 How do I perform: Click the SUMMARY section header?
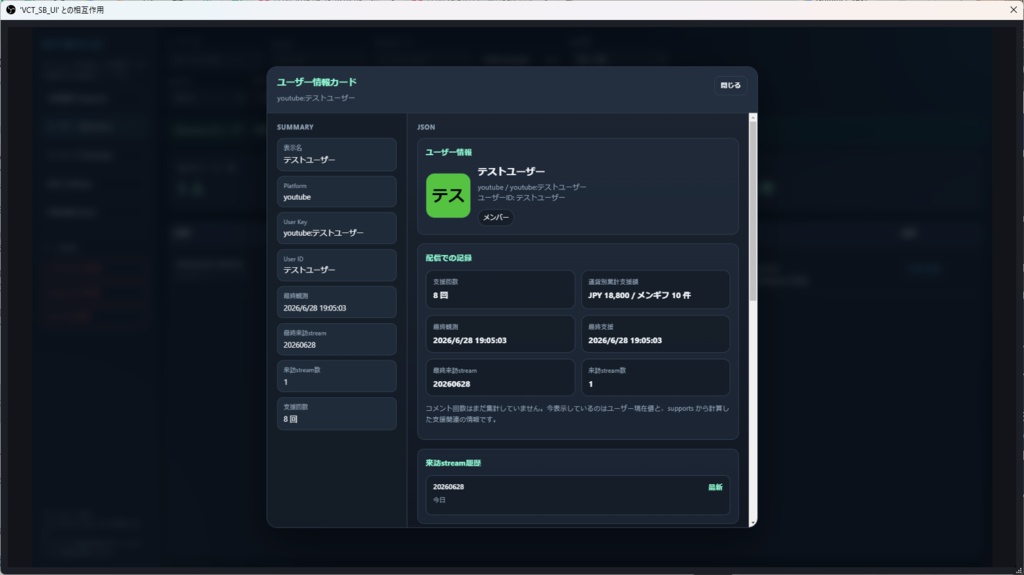click(x=295, y=127)
